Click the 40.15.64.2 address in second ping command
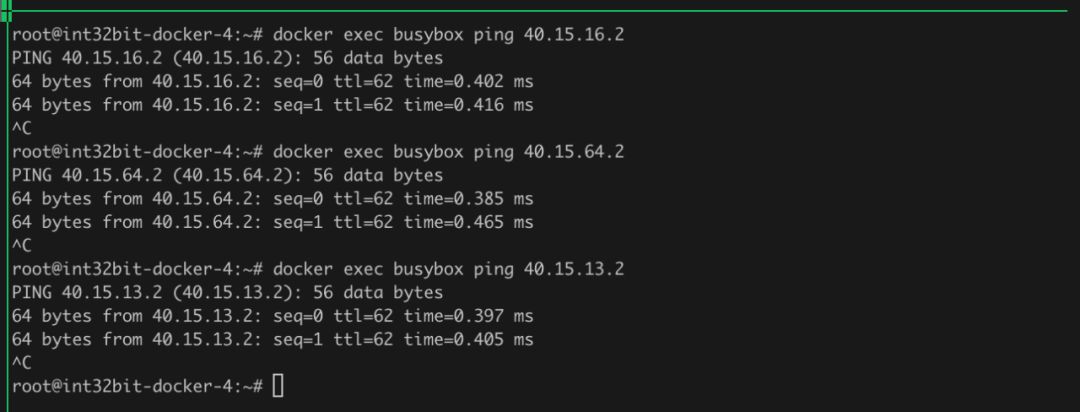 click(574, 152)
